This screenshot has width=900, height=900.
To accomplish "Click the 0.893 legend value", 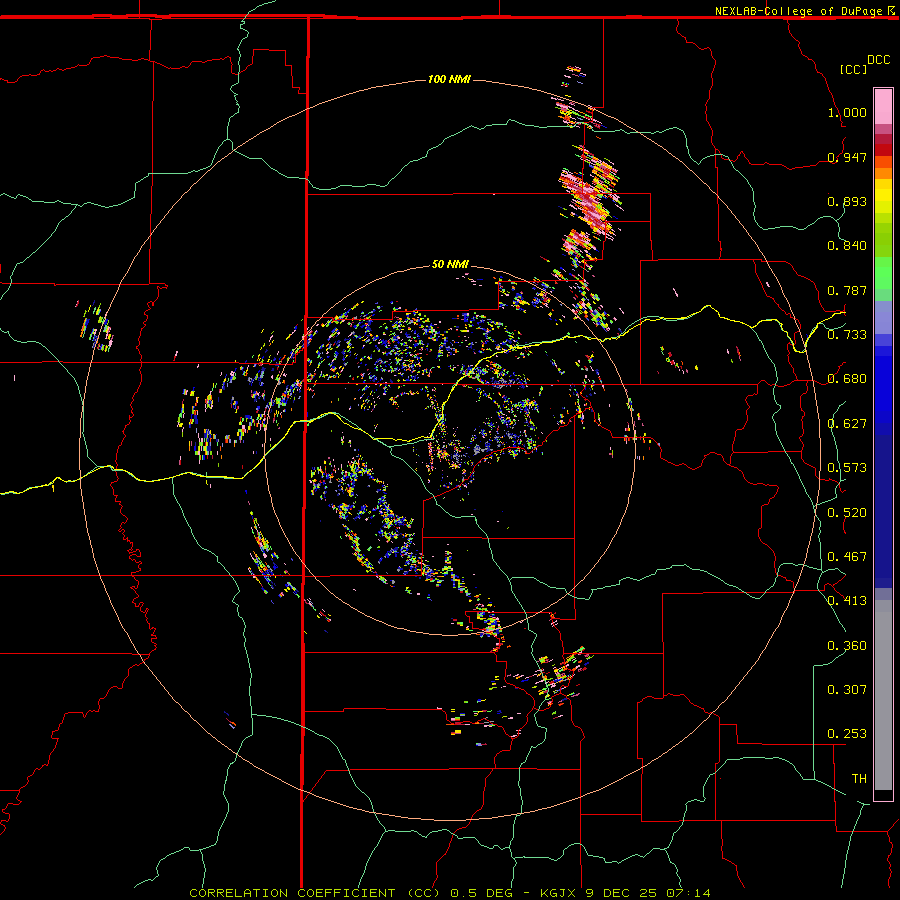I will pos(847,201).
